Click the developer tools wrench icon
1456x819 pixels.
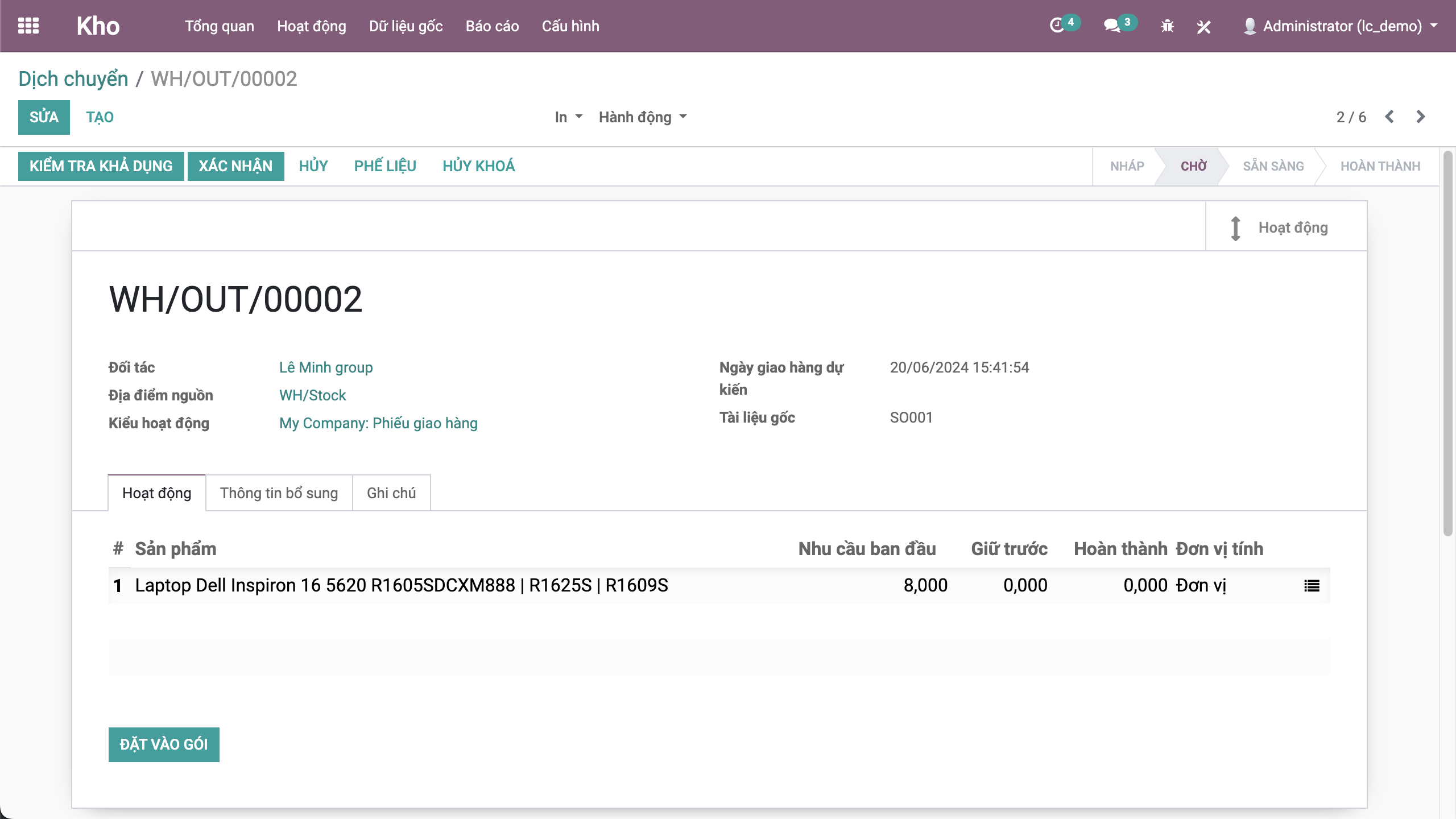pyautogui.click(x=1203, y=26)
